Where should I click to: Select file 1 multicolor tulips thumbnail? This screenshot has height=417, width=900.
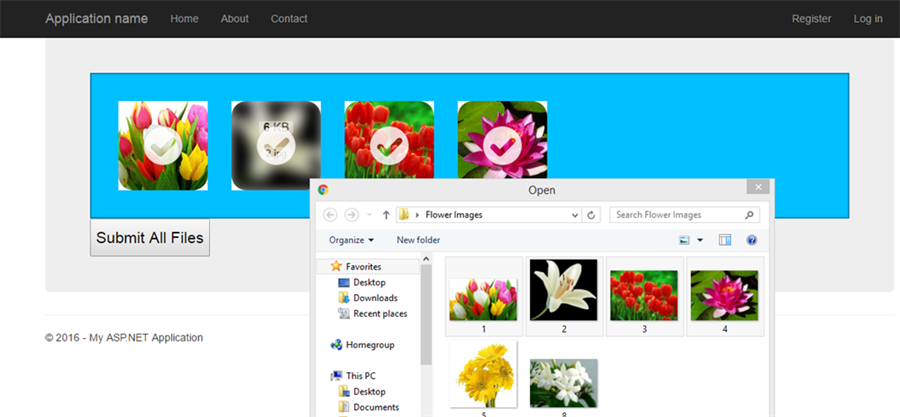click(x=483, y=299)
